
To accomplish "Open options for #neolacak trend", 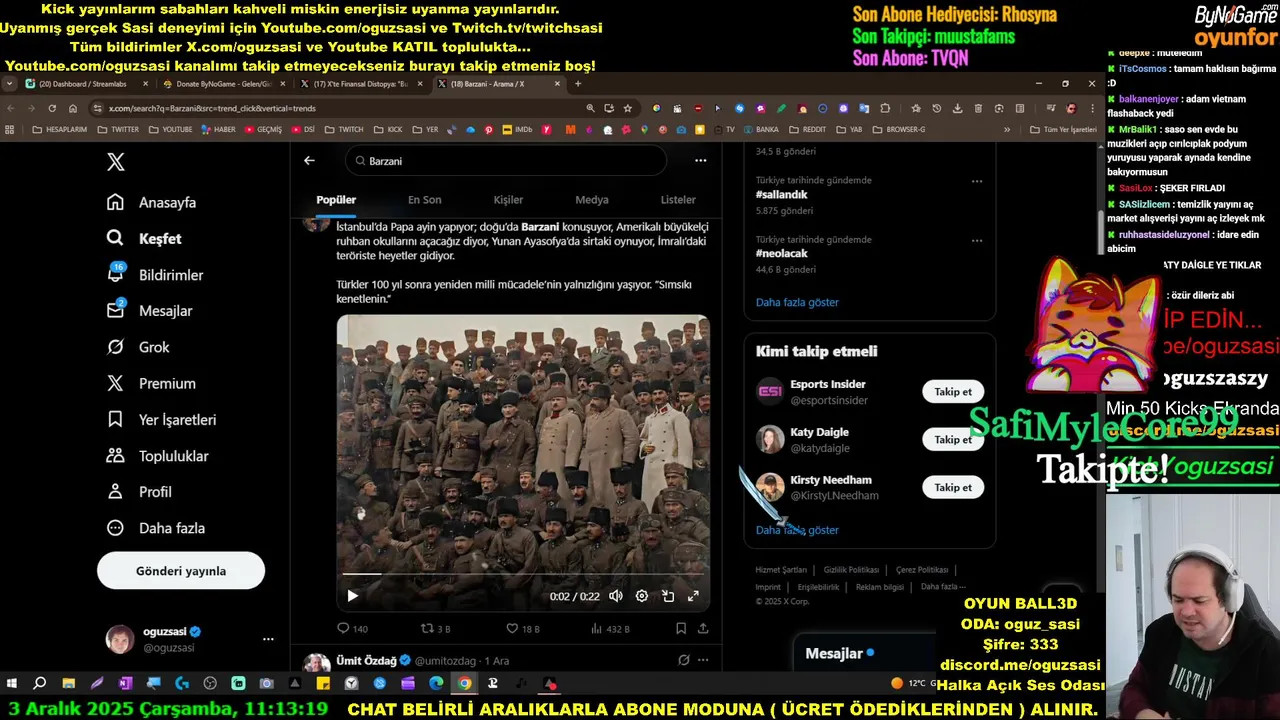I will pyautogui.click(x=977, y=241).
